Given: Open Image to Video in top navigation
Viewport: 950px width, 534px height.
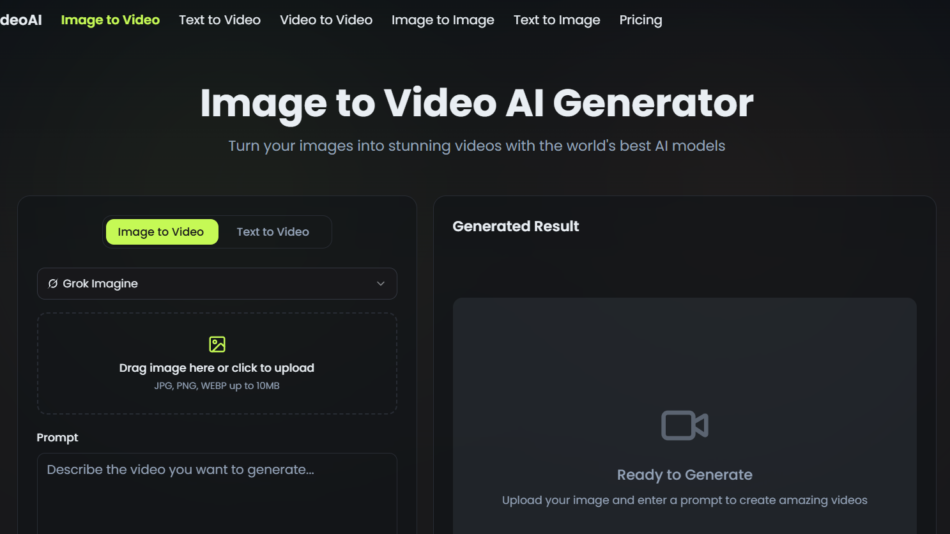Looking at the screenshot, I should (110, 20).
